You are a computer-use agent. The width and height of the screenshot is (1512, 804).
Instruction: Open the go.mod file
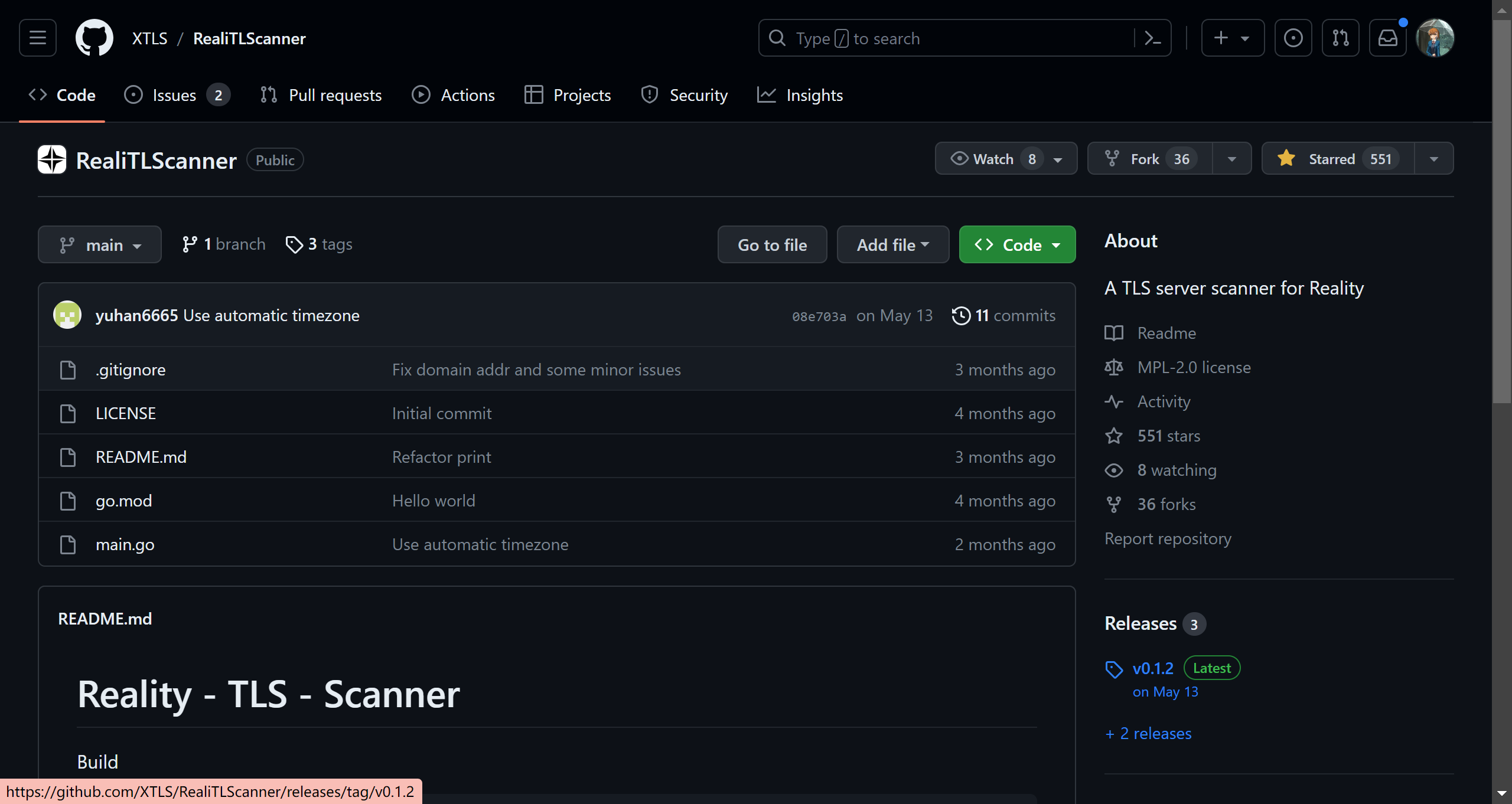pyautogui.click(x=124, y=501)
